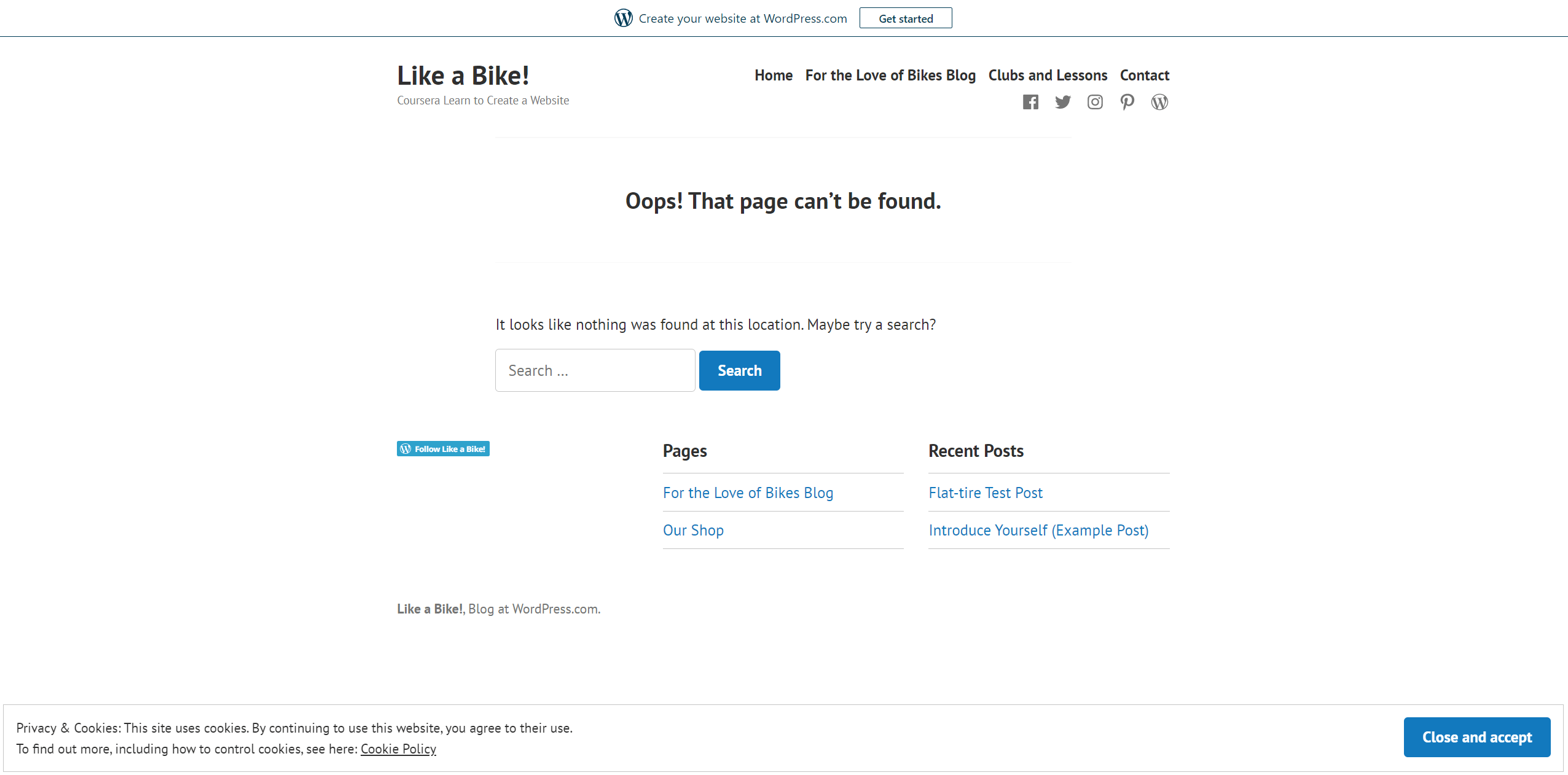Open the Cookie Policy link
Image resolution: width=1568 pixels, height=775 pixels.
coord(398,749)
